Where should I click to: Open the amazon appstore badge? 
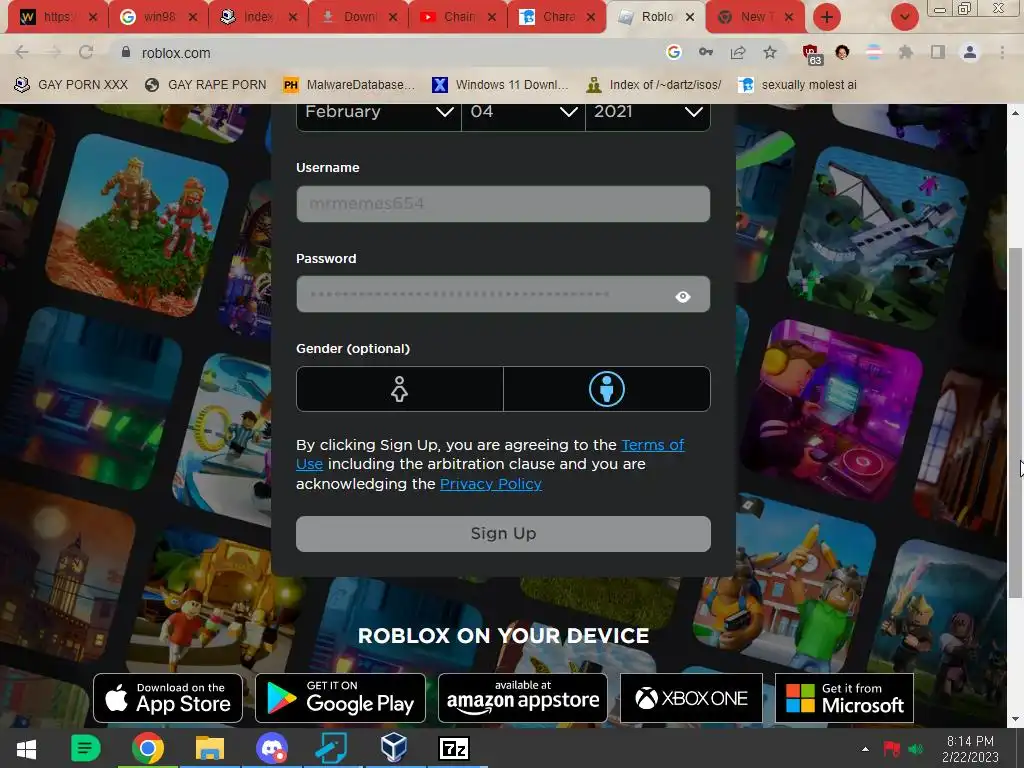(522, 698)
